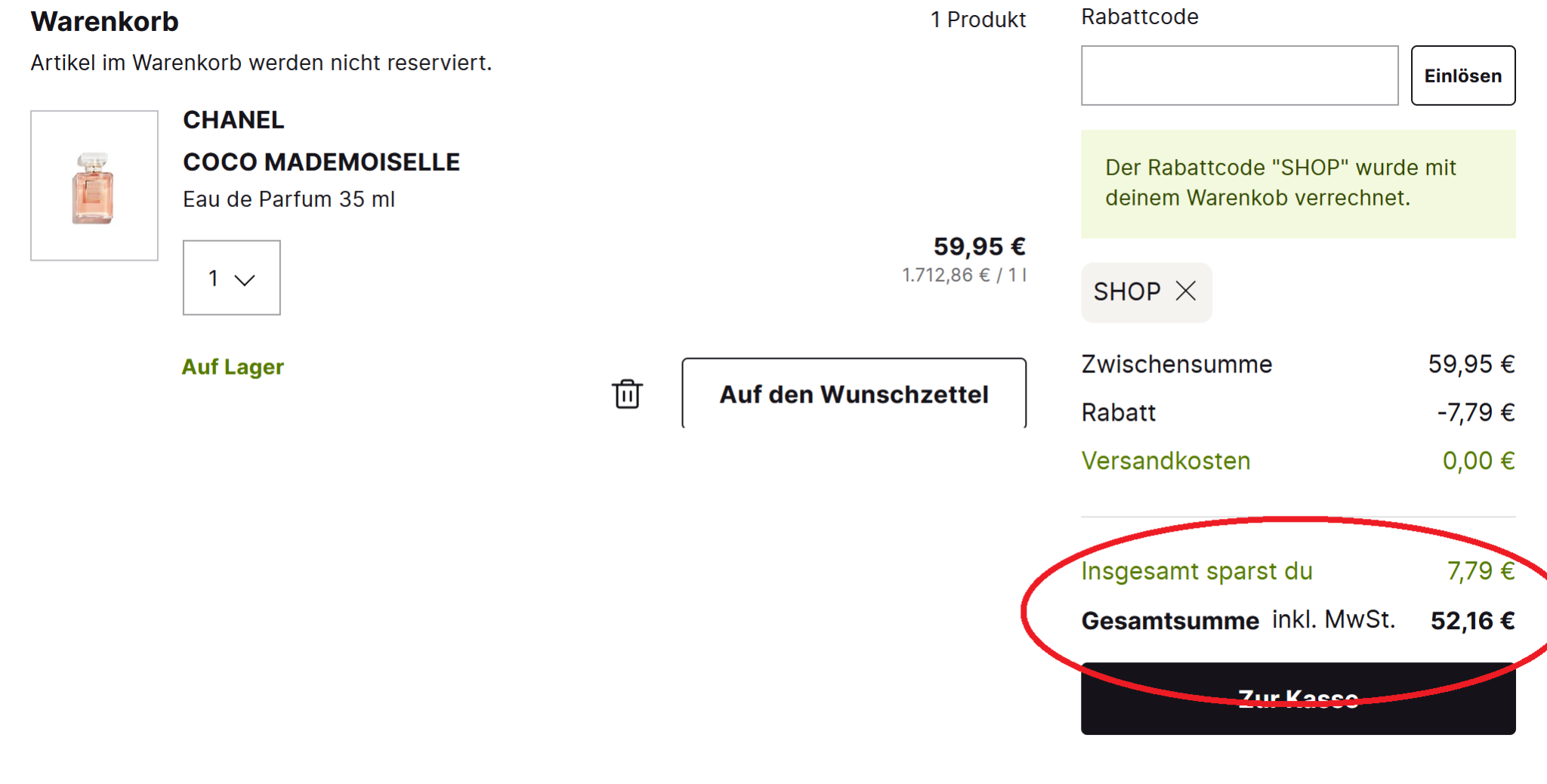
Task: Add item via Auf den Wunschzettel button
Action: (x=854, y=394)
